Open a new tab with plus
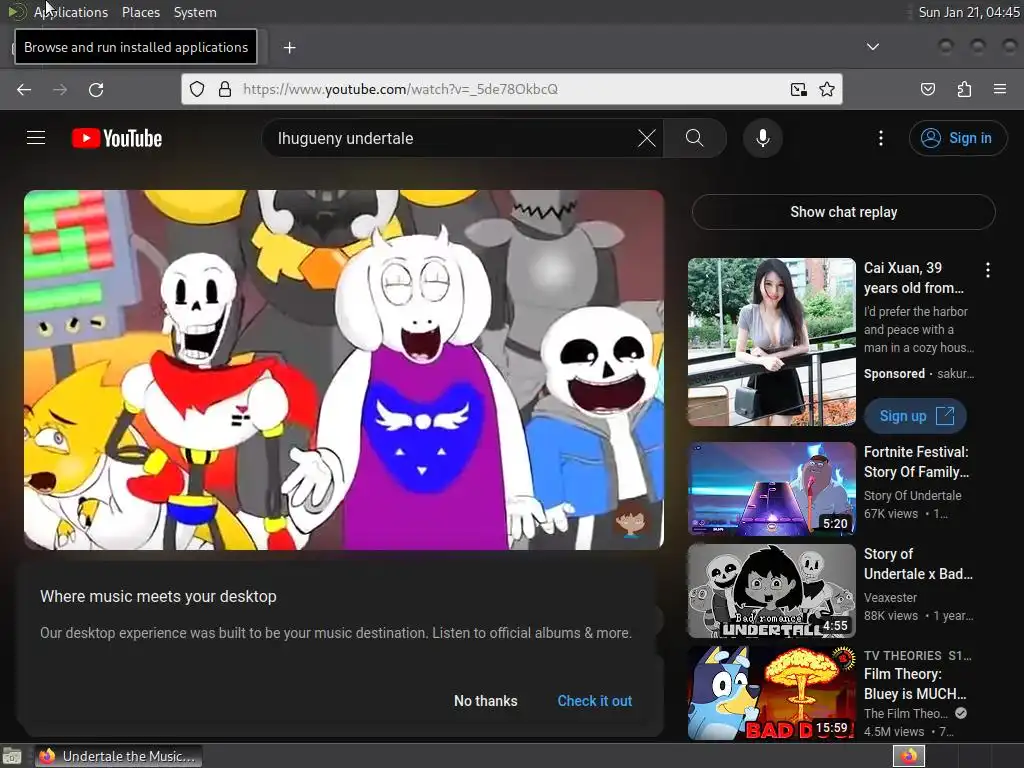Image resolution: width=1024 pixels, height=768 pixels. click(290, 48)
